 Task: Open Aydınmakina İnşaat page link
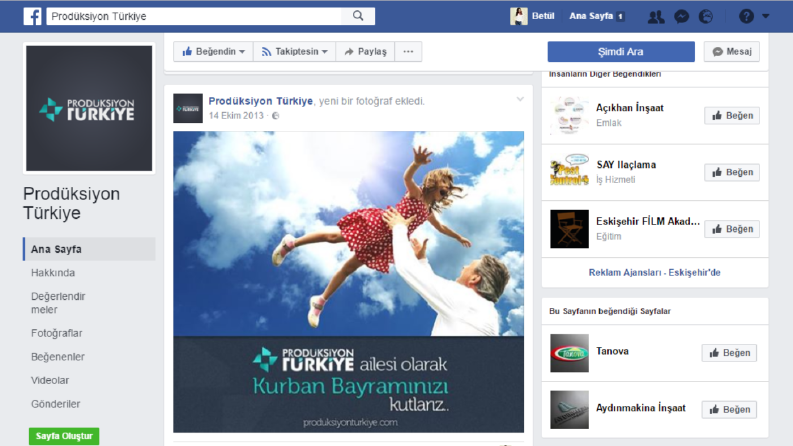[641, 408]
